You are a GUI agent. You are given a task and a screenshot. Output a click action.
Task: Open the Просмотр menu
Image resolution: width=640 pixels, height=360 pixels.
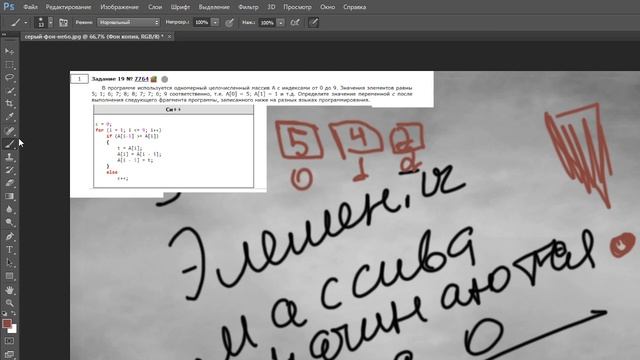click(297, 7)
